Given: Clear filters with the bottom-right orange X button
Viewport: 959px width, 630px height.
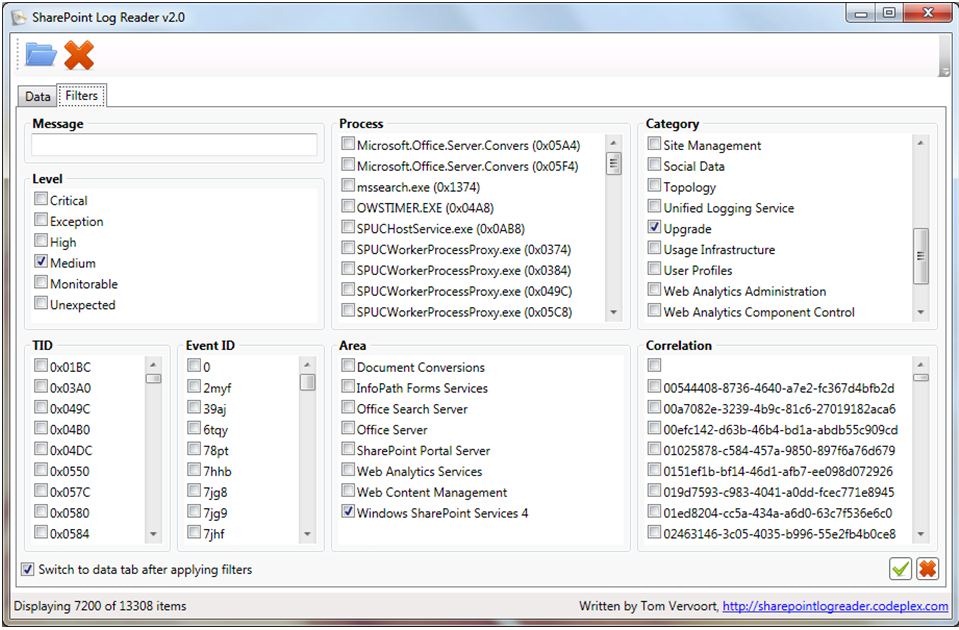Looking at the screenshot, I should coord(928,569).
